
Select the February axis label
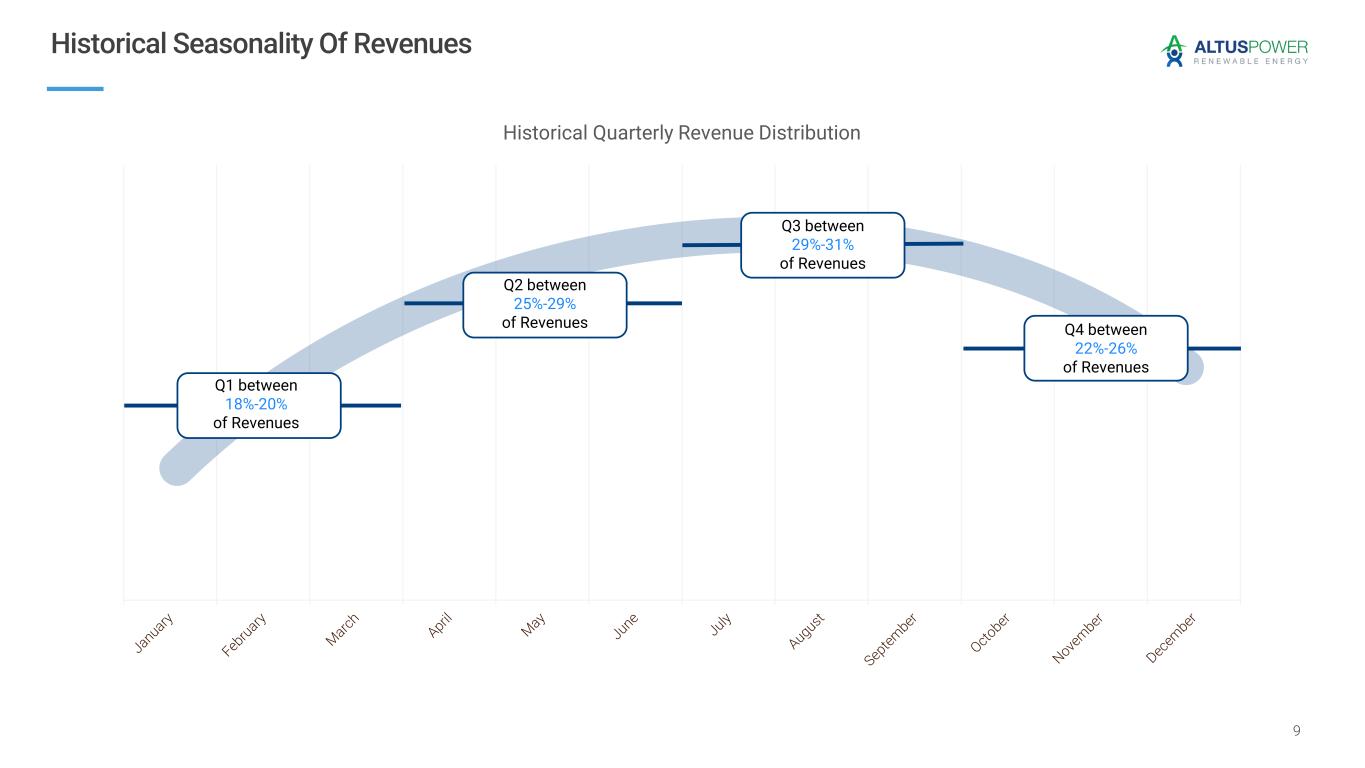[245, 635]
